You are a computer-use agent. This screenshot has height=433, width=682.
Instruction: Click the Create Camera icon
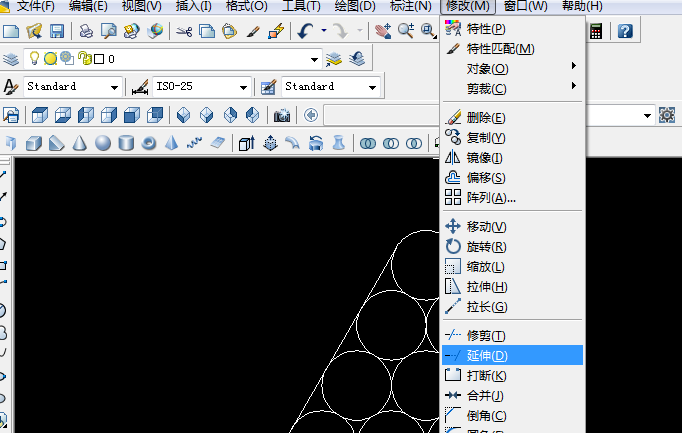(282, 115)
